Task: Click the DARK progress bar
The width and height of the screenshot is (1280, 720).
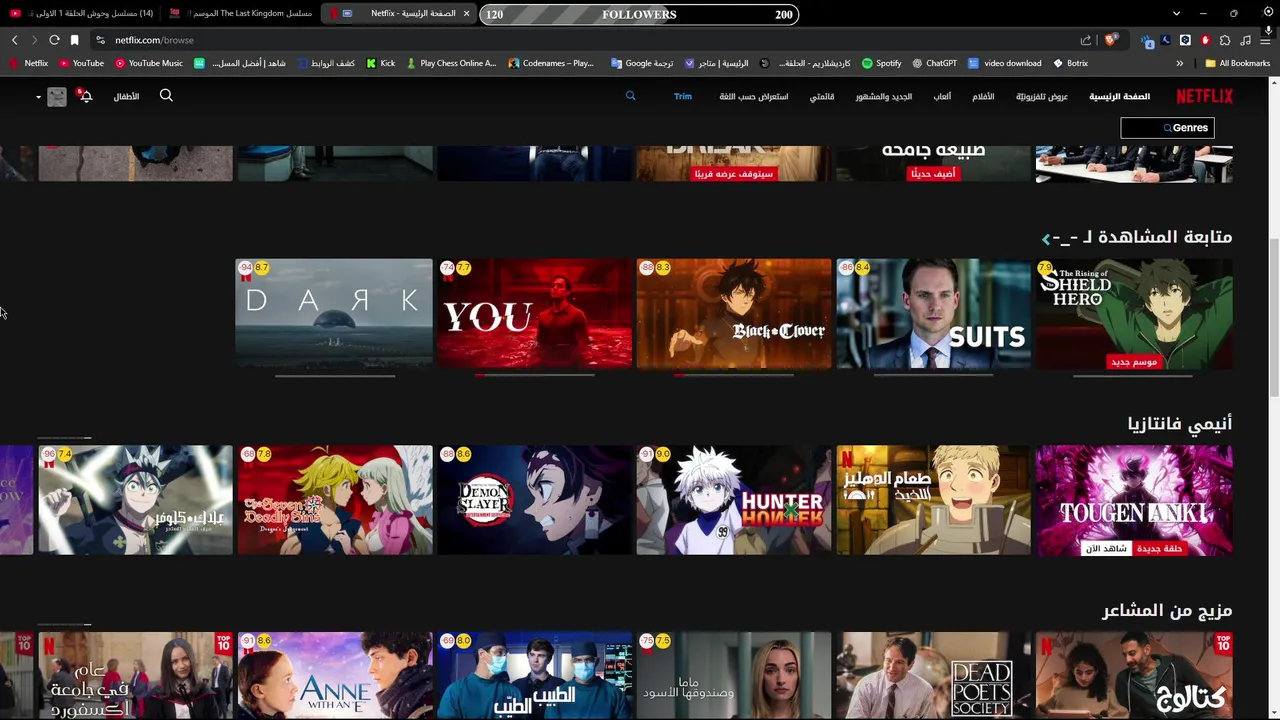Action: pyautogui.click(x=335, y=376)
